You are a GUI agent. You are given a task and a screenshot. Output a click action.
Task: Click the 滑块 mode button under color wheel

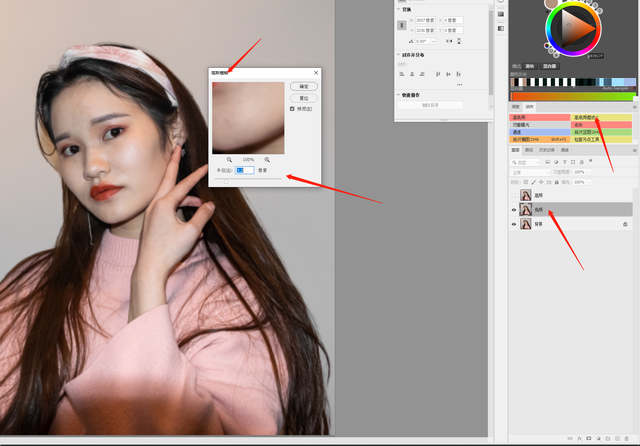(x=529, y=66)
